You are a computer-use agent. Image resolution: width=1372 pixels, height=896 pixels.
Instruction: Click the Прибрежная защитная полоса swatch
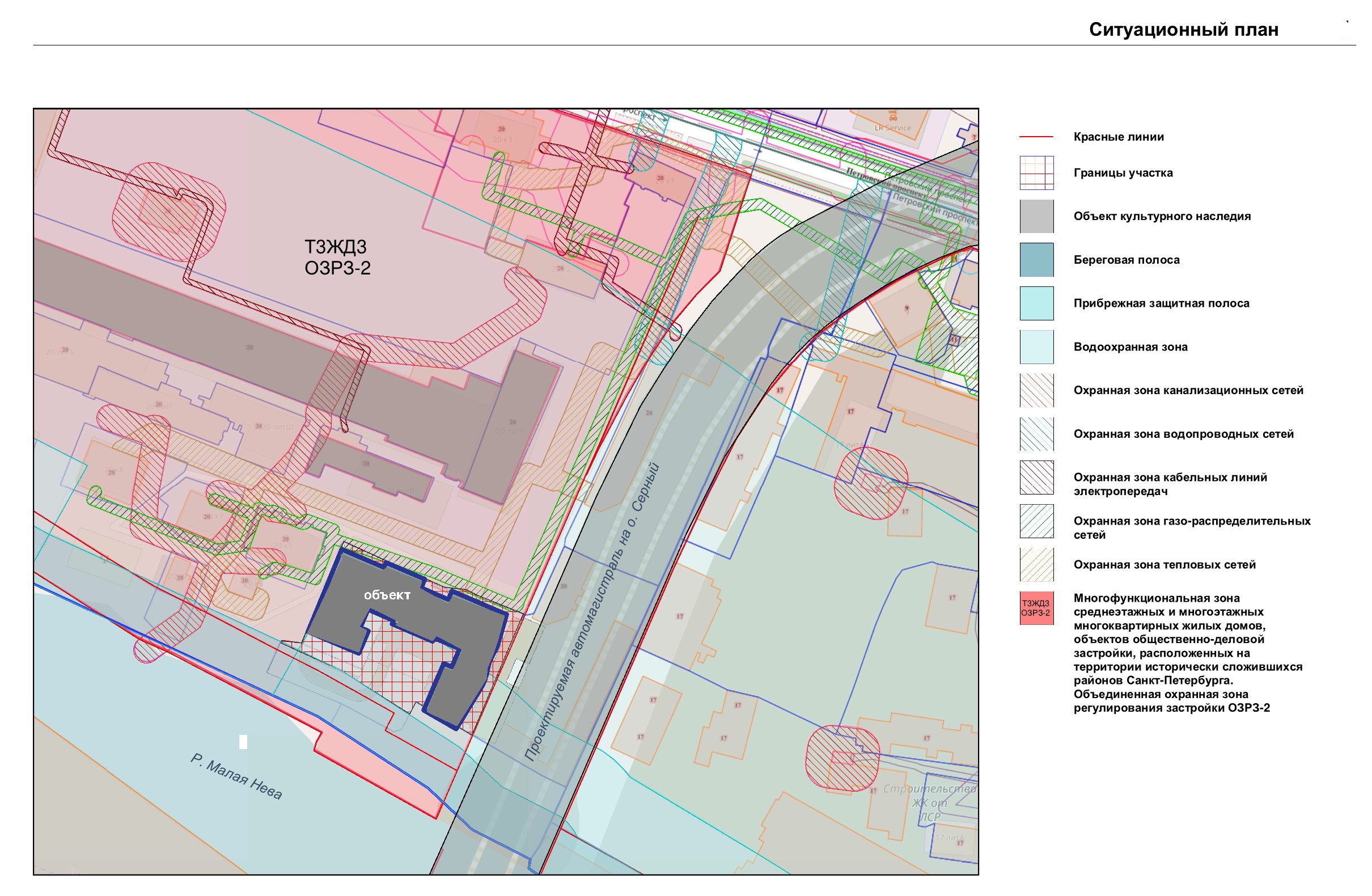(x=1036, y=303)
